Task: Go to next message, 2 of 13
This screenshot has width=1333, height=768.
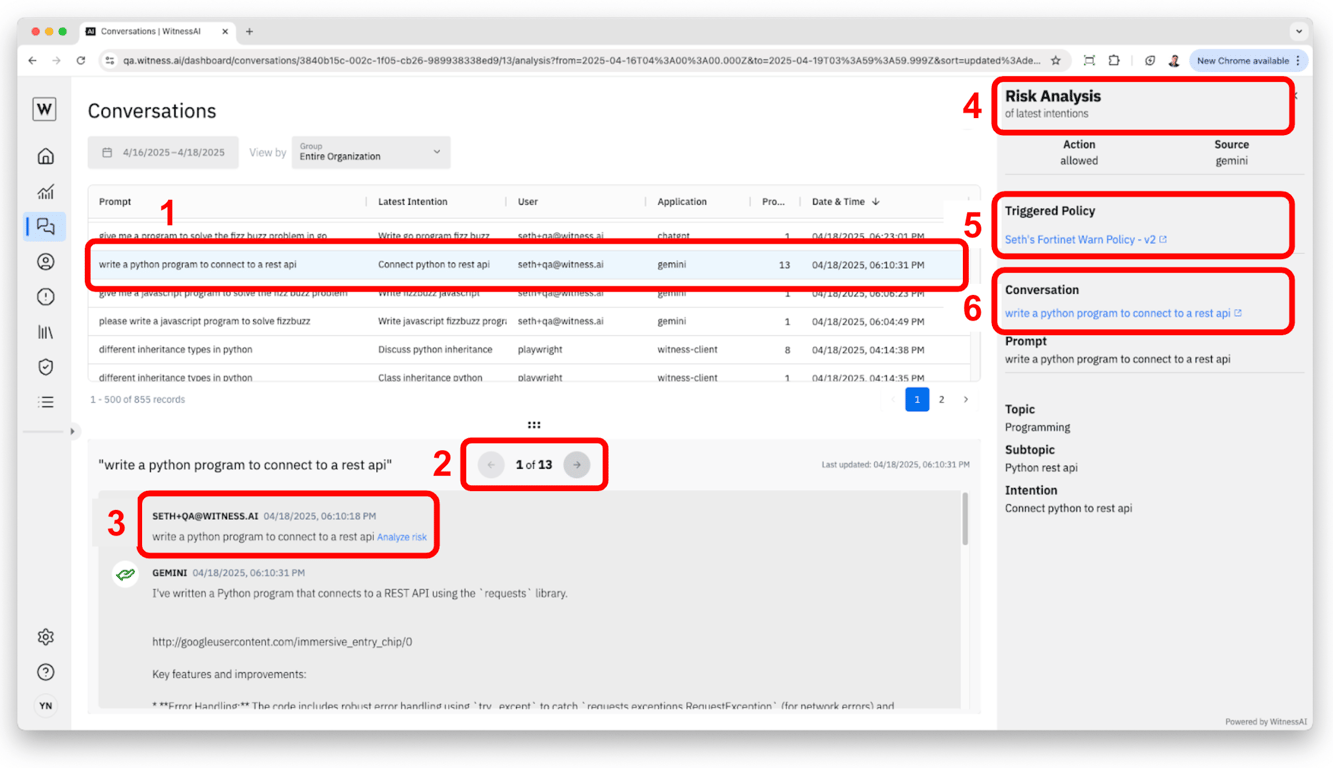Action: [x=577, y=465]
